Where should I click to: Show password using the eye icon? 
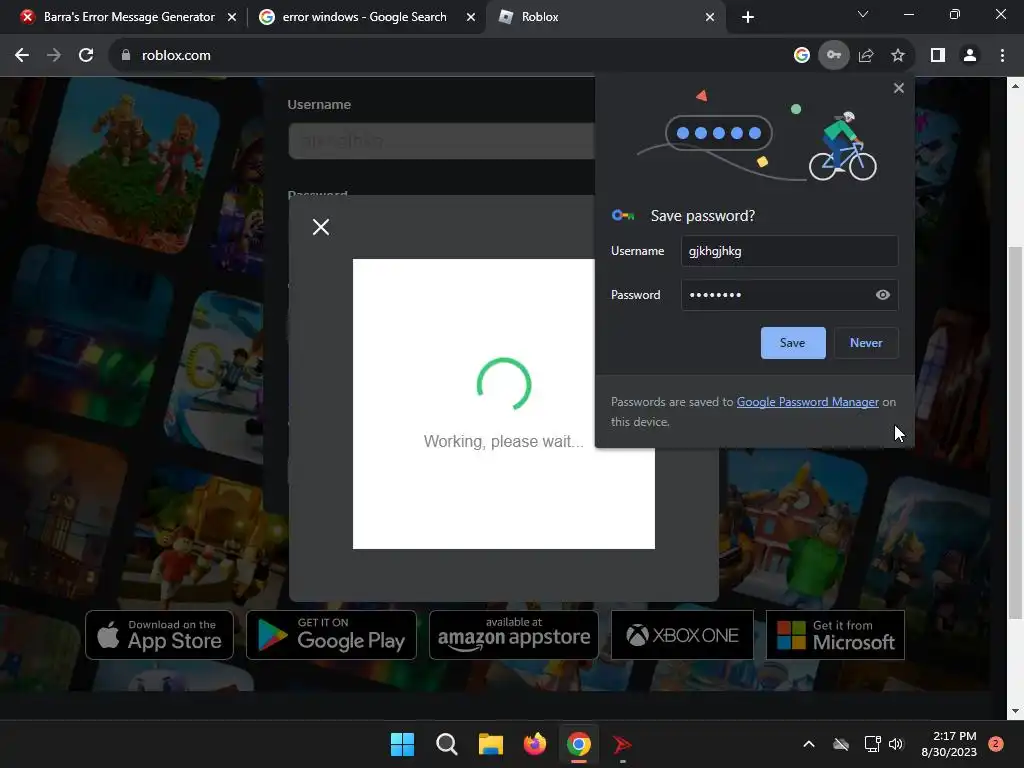882,295
